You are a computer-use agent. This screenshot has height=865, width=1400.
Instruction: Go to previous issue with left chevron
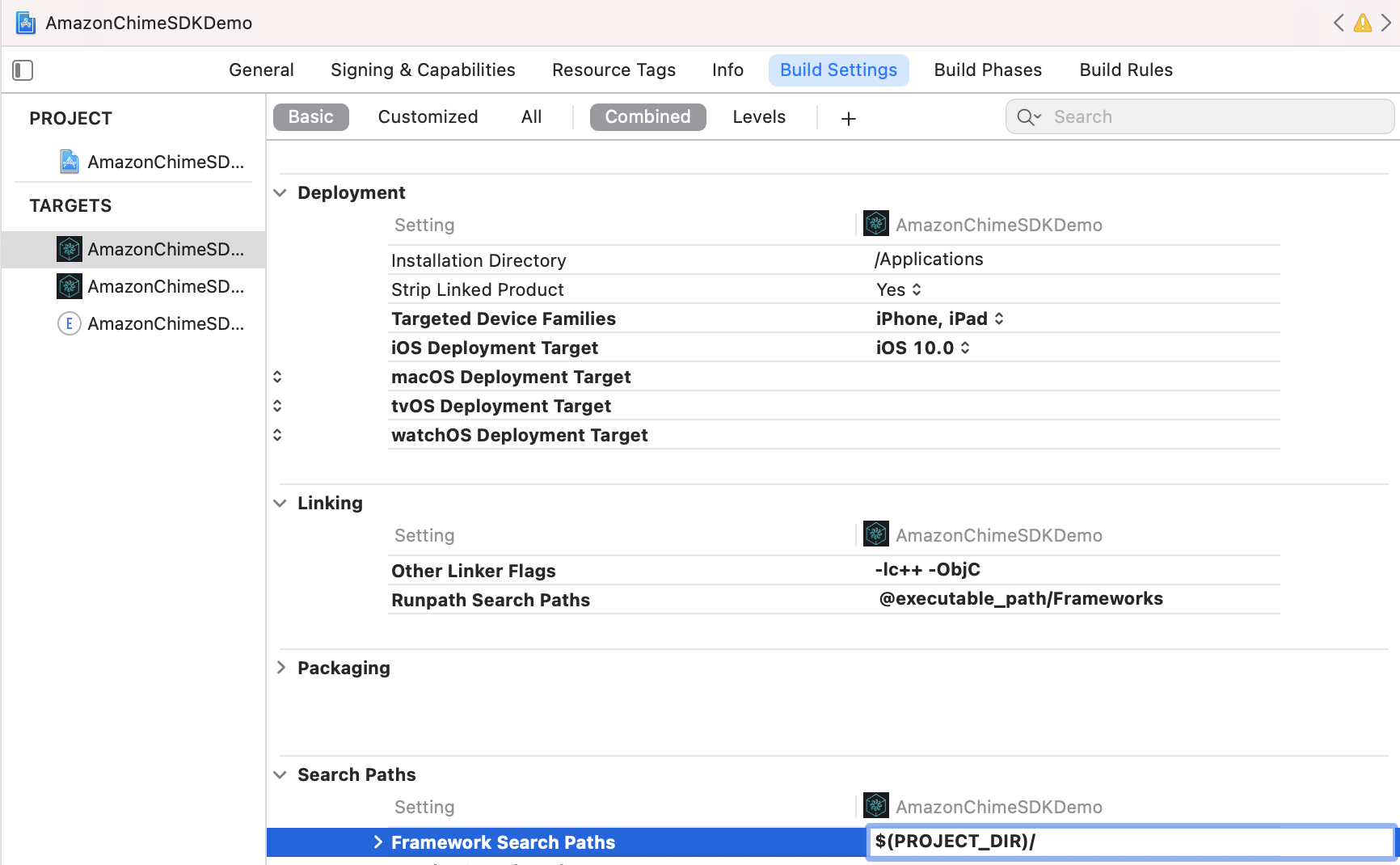pyautogui.click(x=1339, y=23)
